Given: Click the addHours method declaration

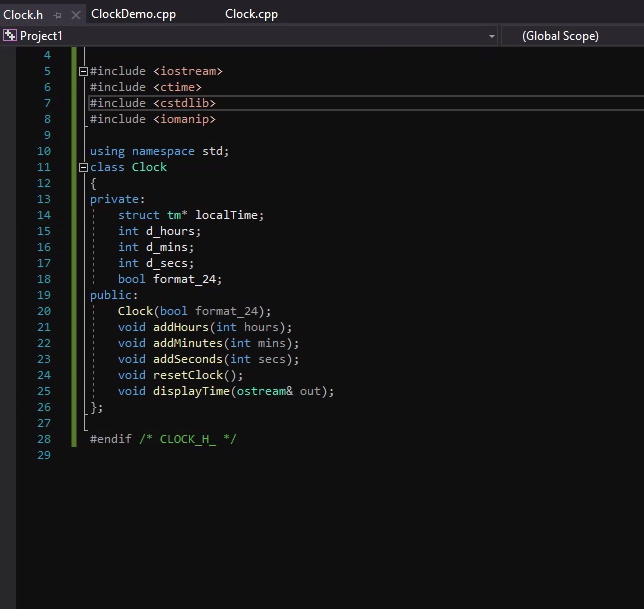Looking at the screenshot, I should pos(204,327).
